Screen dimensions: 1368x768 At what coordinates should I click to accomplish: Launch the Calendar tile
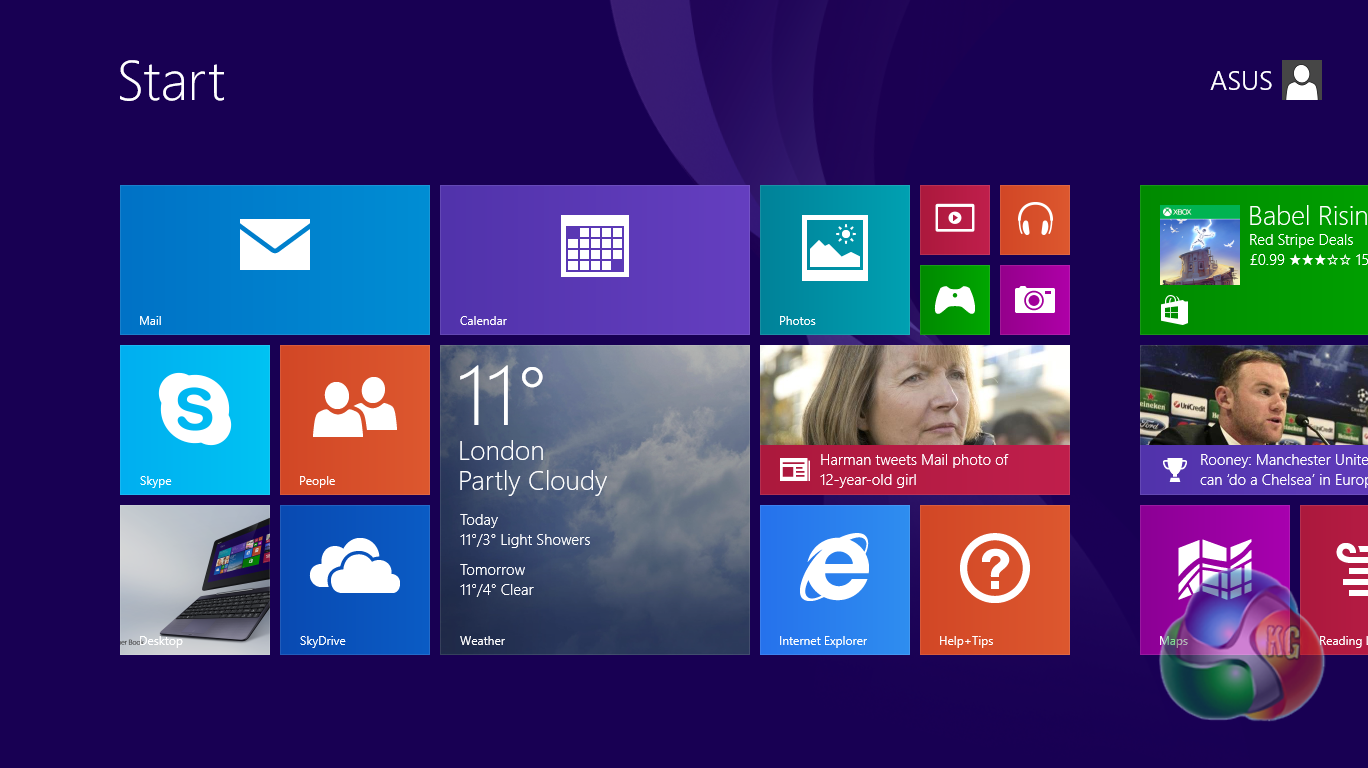(595, 260)
